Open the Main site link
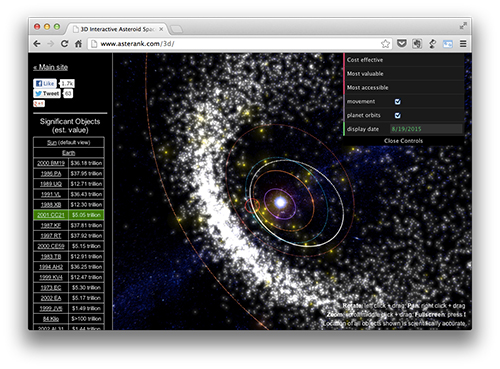The height and width of the screenshot is (369, 500). (x=51, y=67)
